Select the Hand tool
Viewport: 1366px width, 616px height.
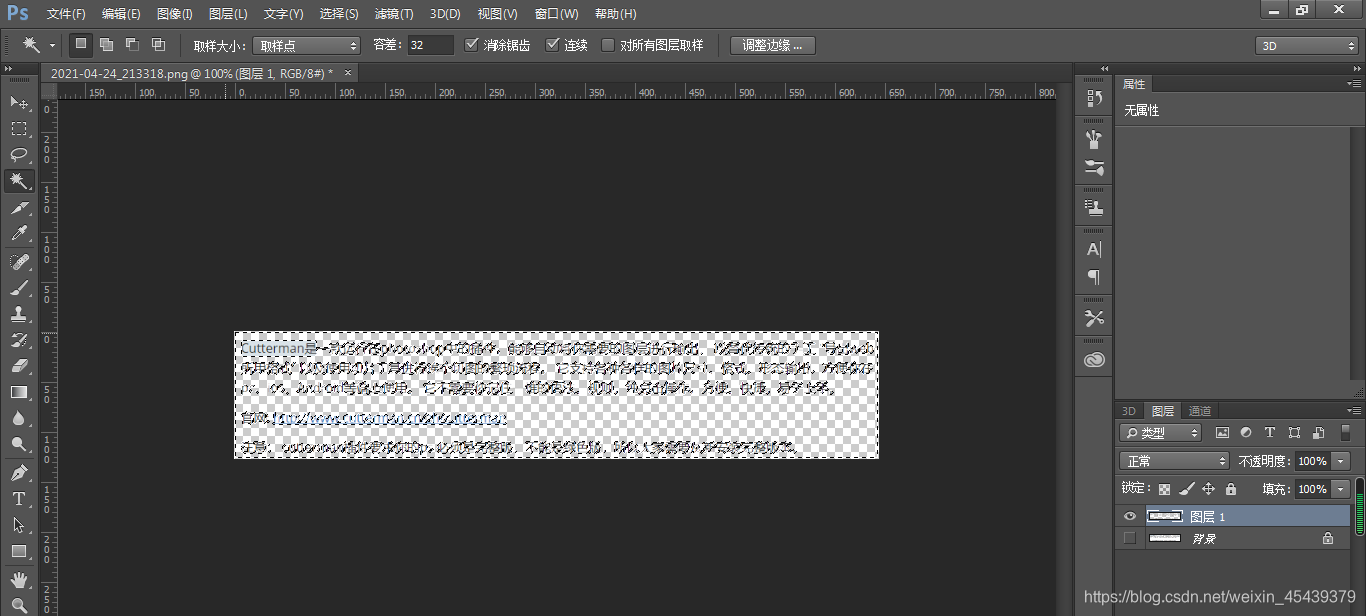pyautogui.click(x=19, y=579)
